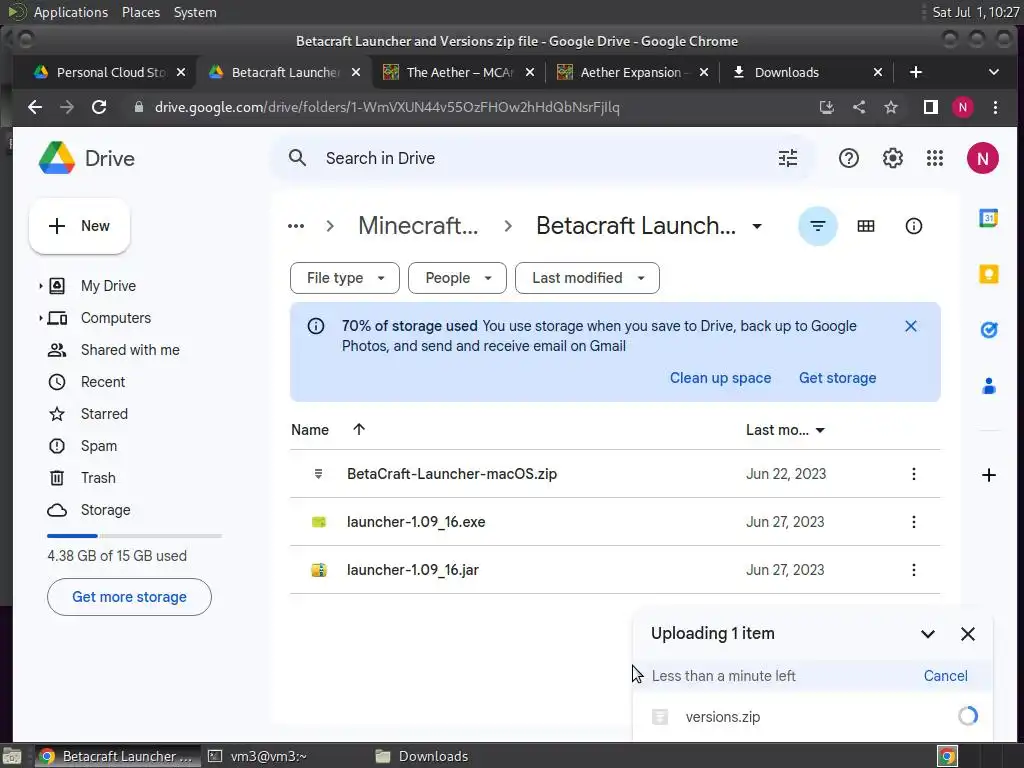Image resolution: width=1024 pixels, height=768 pixels.
Task: Open Google Calendar side panel icon
Action: [988, 218]
